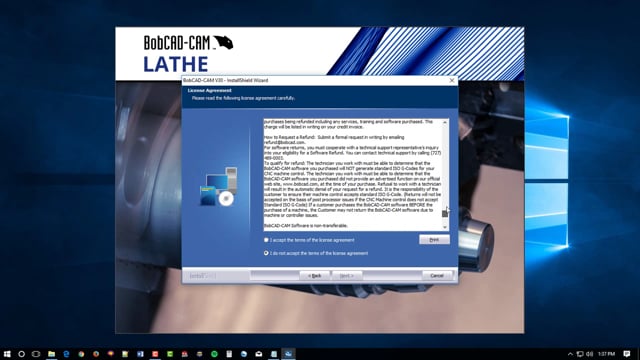The height and width of the screenshot is (360, 640).
Task: Go to previous step with Back button
Action: coord(314,276)
